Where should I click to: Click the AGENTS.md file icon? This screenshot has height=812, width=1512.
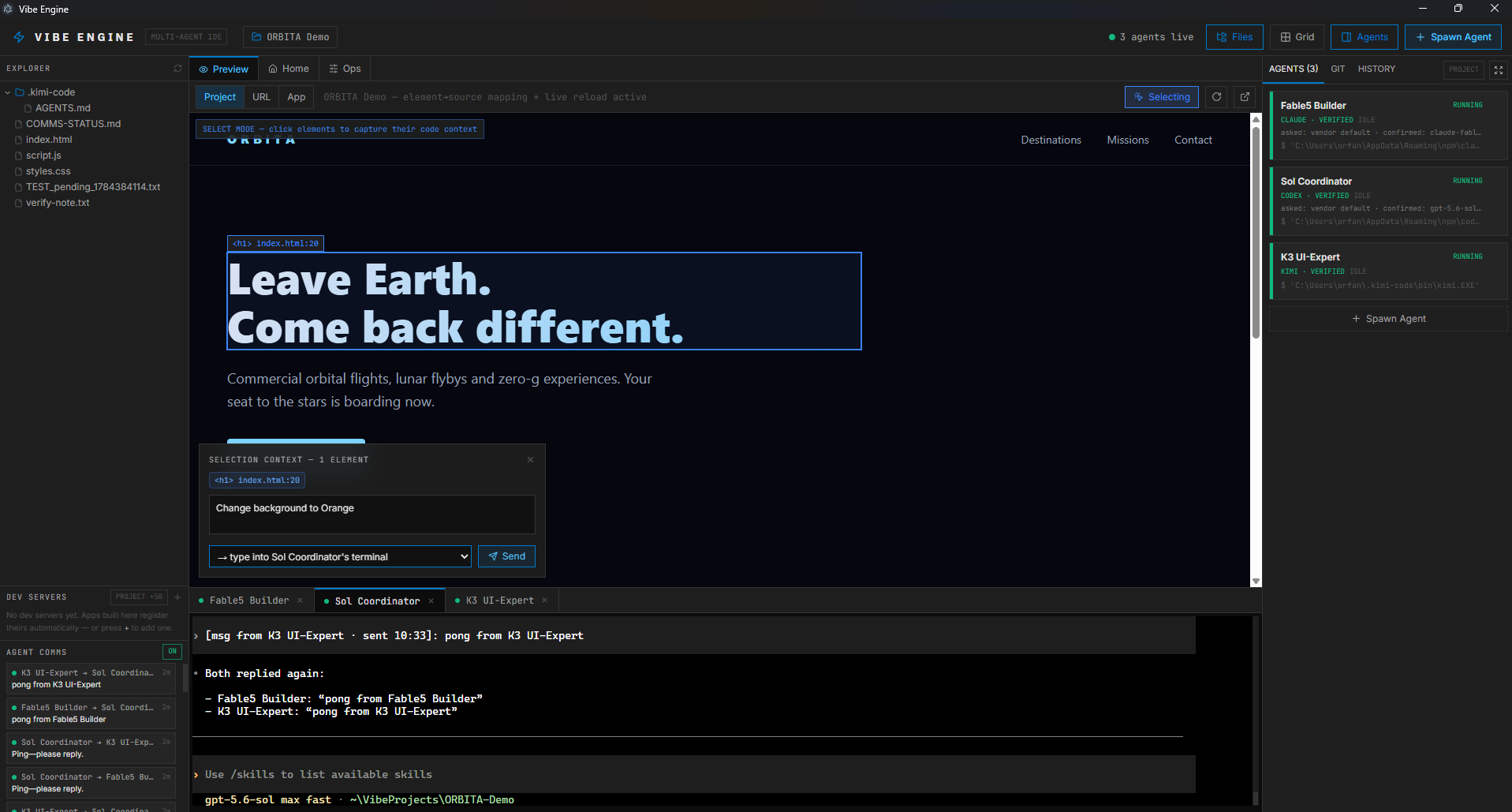coord(28,108)
